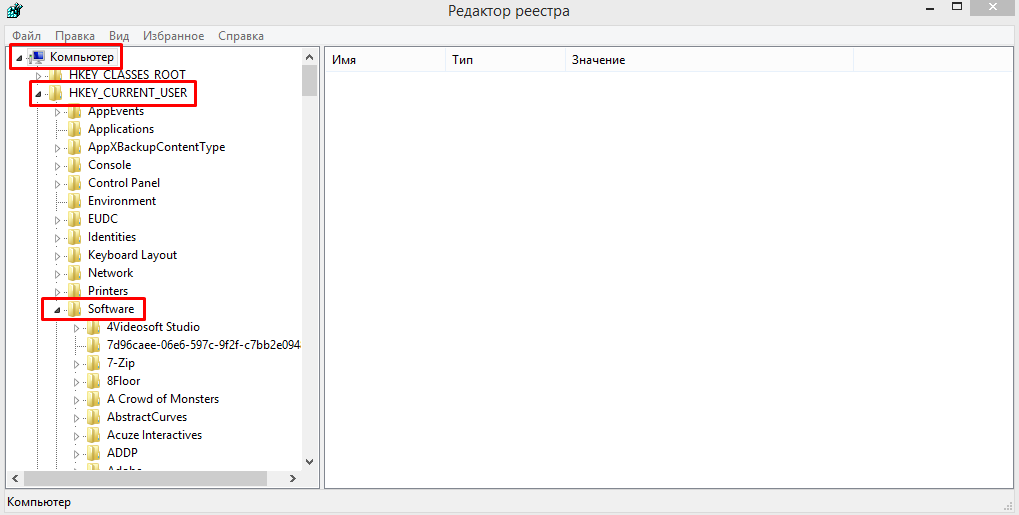Viewport: 1019px width, 515px height.
Task: Open the Файл menu
Action: point(27,36)
